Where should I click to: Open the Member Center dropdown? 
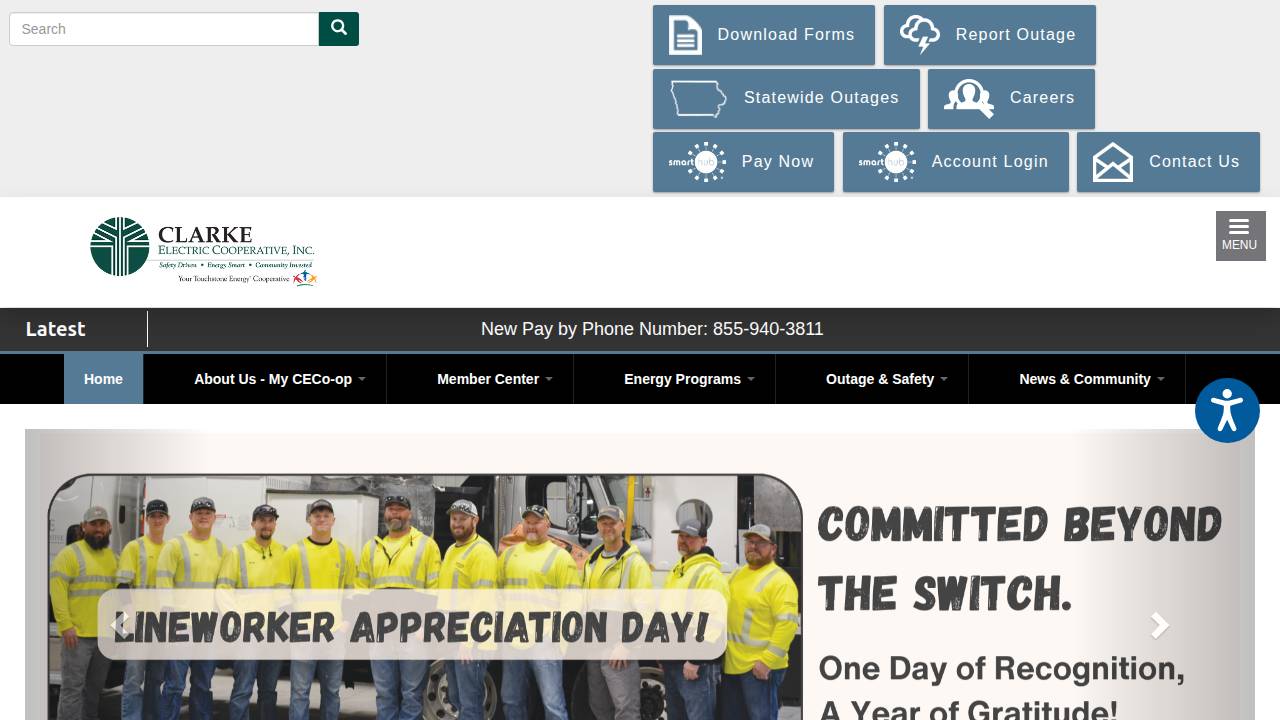[488, 379]
